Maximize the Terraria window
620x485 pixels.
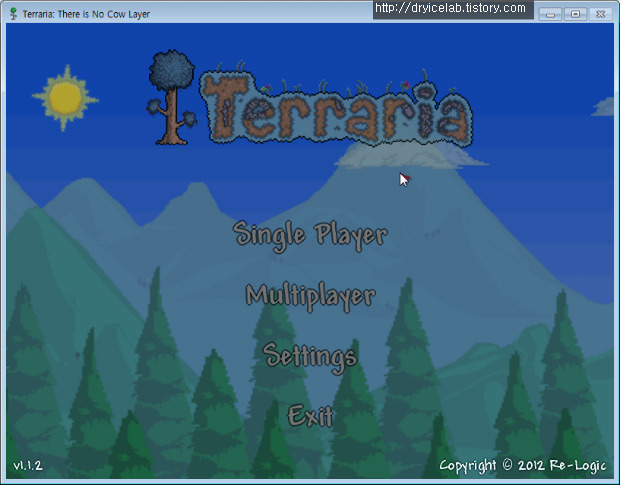click(x=576, y=15)
